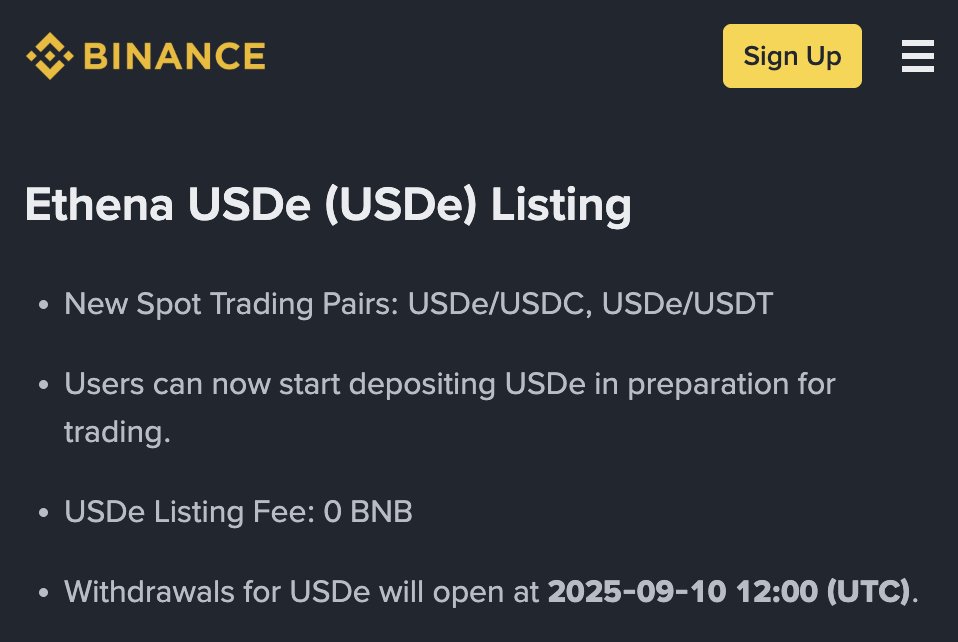This screenshot has width=958, height=642.
Task: Open the hamburger navigation menu
Action: point(917,56)
